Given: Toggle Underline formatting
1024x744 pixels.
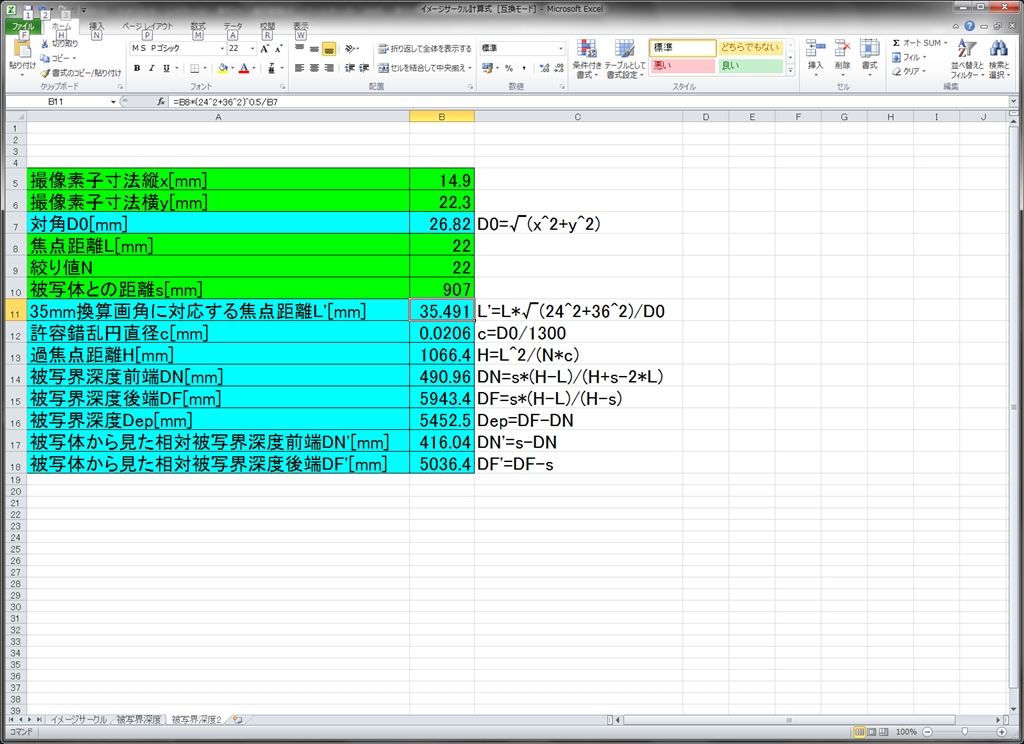Looking at the screenshot, I should (167, 68).
